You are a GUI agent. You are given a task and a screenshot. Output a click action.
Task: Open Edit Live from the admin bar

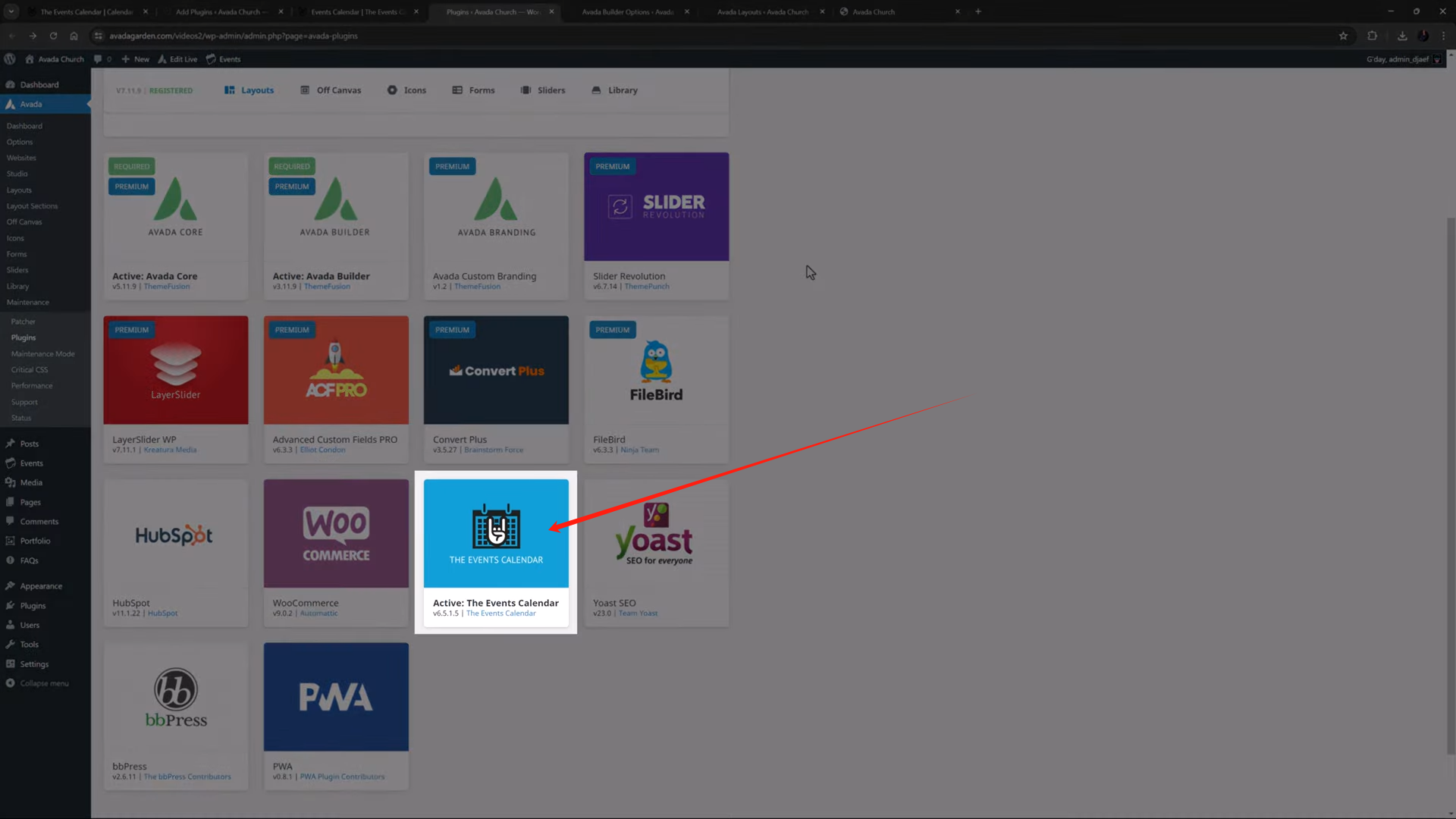(177, 58)
